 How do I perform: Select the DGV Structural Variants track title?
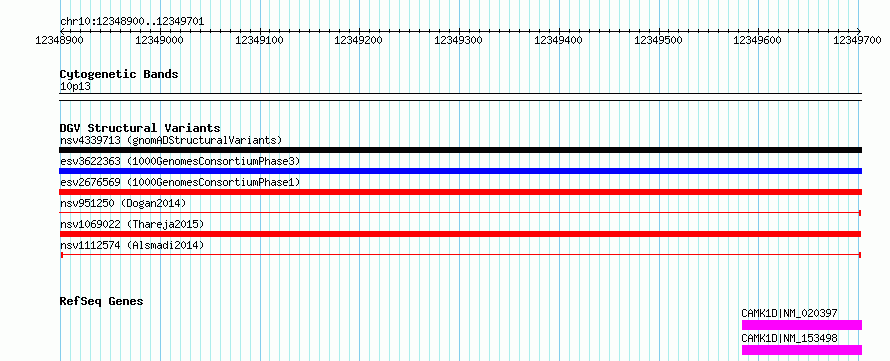[140, 128]
